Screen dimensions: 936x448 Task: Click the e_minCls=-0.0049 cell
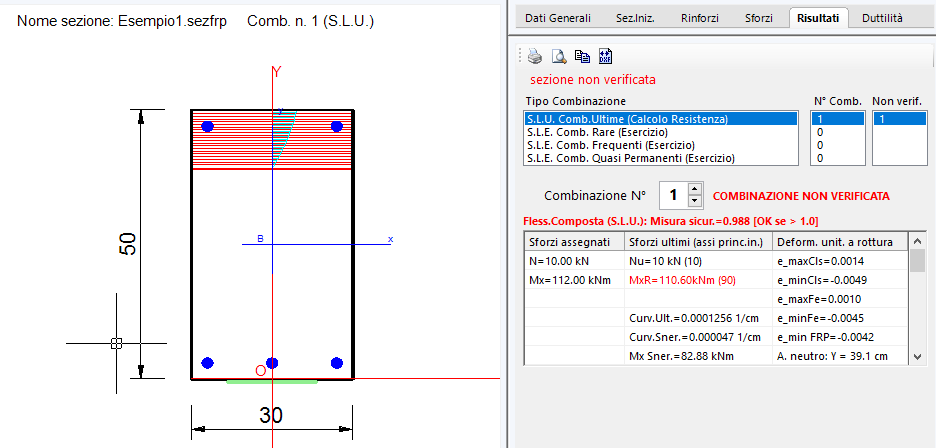point(840,280)
